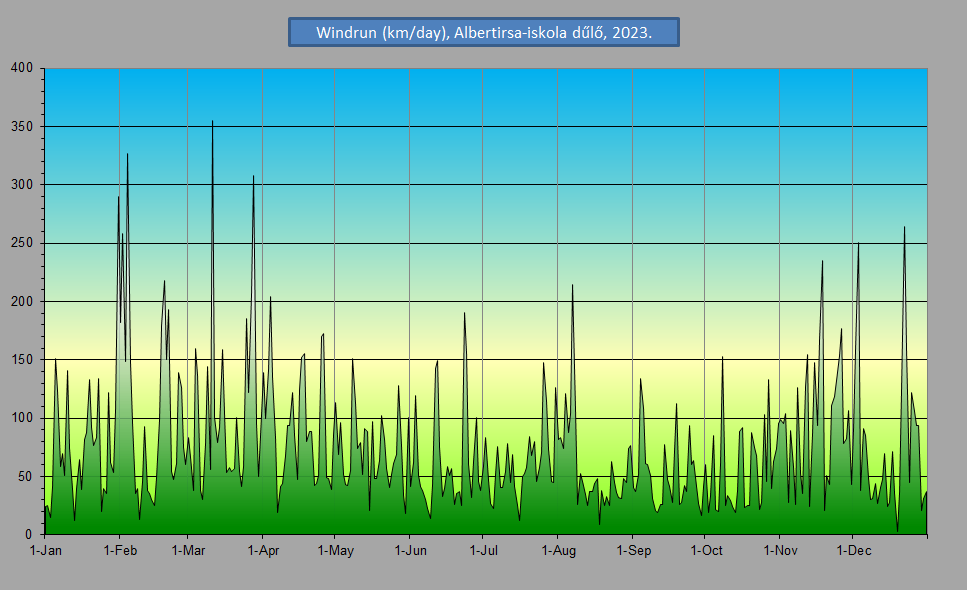This screenshot has width=967, height=590.
Task: Select the 1-Jun date label
Action: pyautogui.click(x=410, y=550)
